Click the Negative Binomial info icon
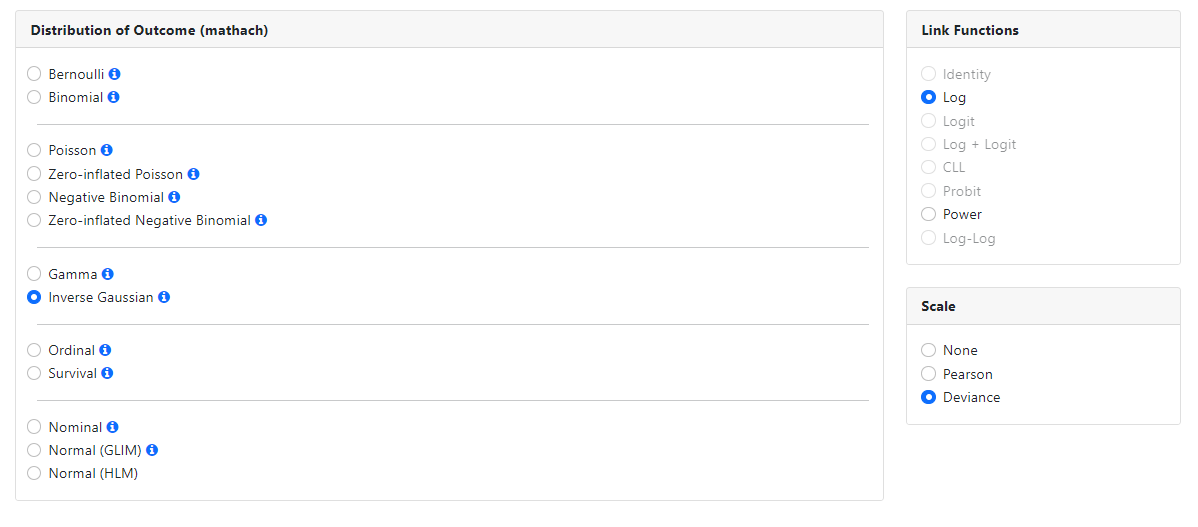The width and height of the screenshot is (1198, 527). (175, 197)
